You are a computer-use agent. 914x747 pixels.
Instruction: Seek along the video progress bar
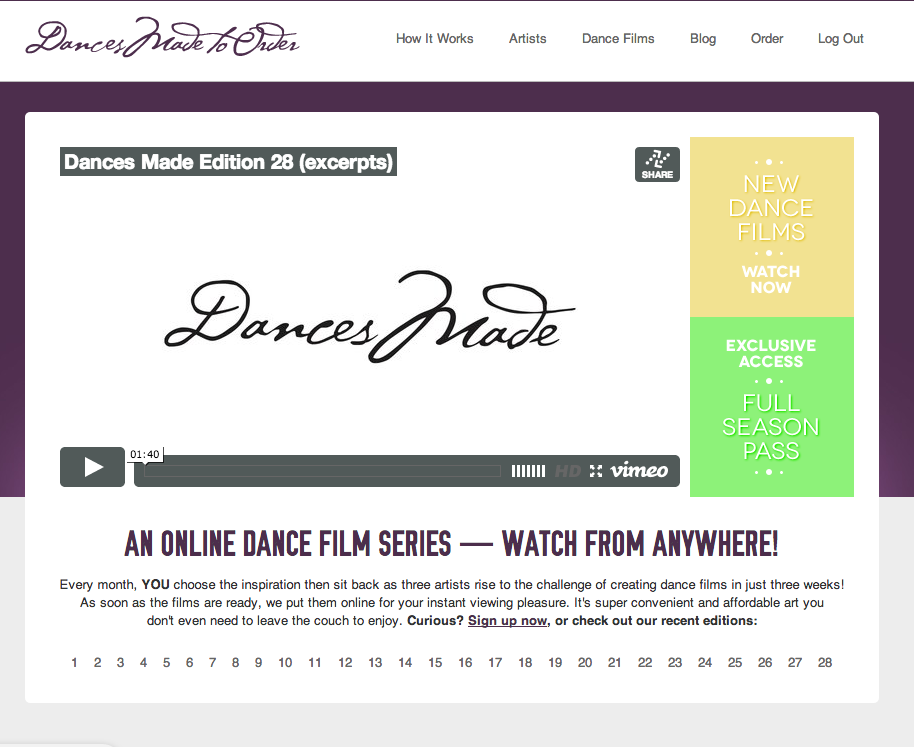322,471
